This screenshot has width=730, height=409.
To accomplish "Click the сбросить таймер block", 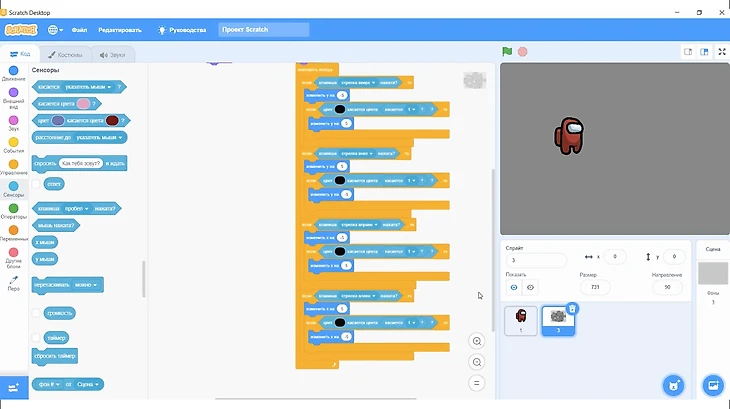I will click(x=54, y=356).
